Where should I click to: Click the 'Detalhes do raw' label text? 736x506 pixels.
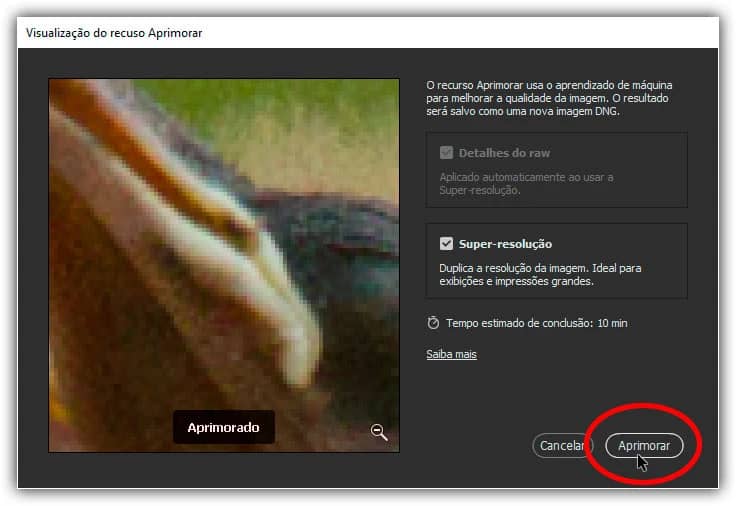coord(504,153)
